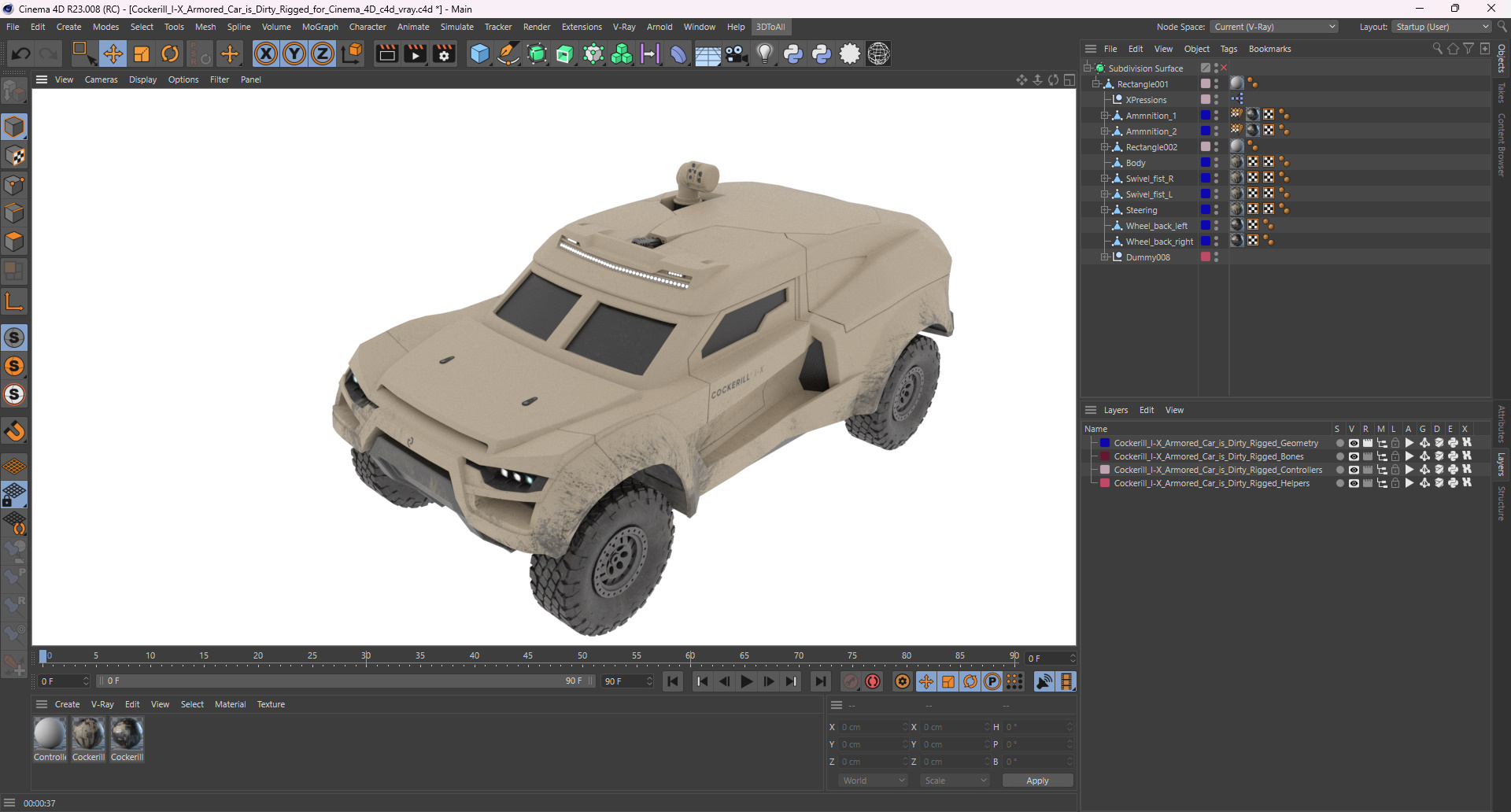Open the material manager Texture menu

(271, 704)
